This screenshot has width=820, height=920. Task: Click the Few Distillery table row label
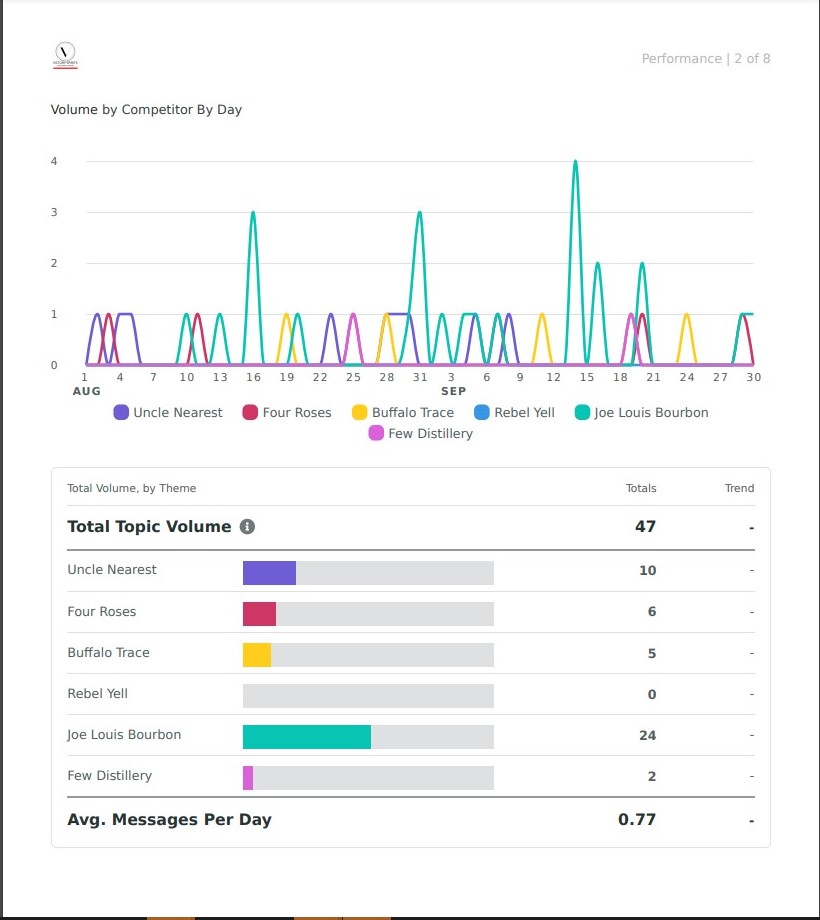pyautogui.click(x=110, y=776)
